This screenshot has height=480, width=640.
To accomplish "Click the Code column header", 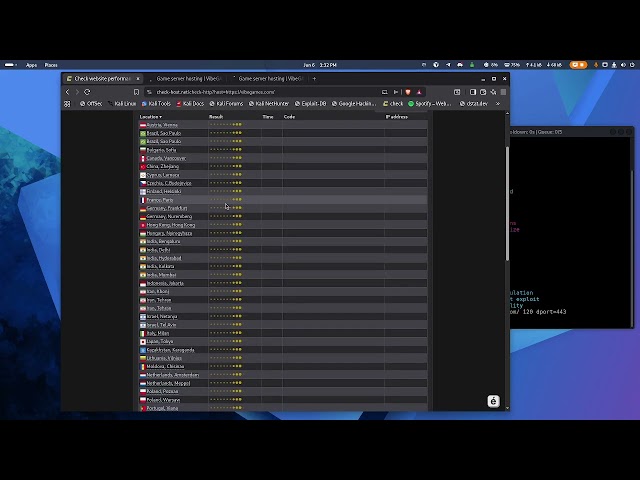I will tap(289, 117).
